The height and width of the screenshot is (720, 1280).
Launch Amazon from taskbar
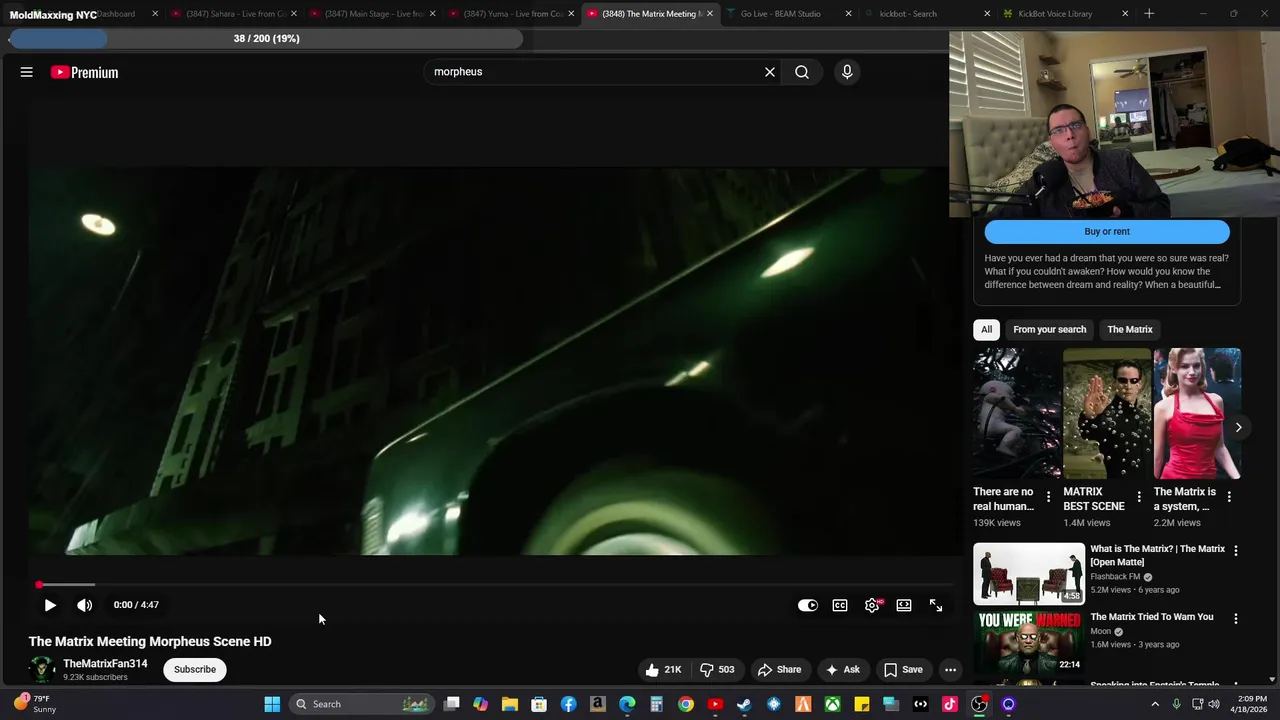pyautogui.click(x=598, y=704)
